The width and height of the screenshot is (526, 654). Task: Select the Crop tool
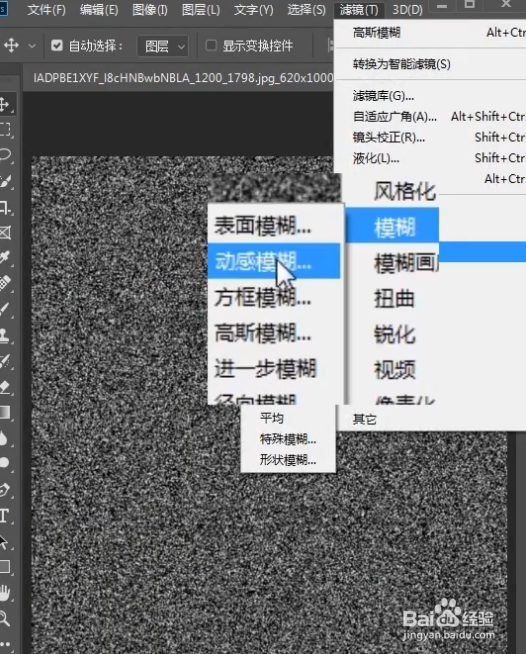tap(5, 207)
